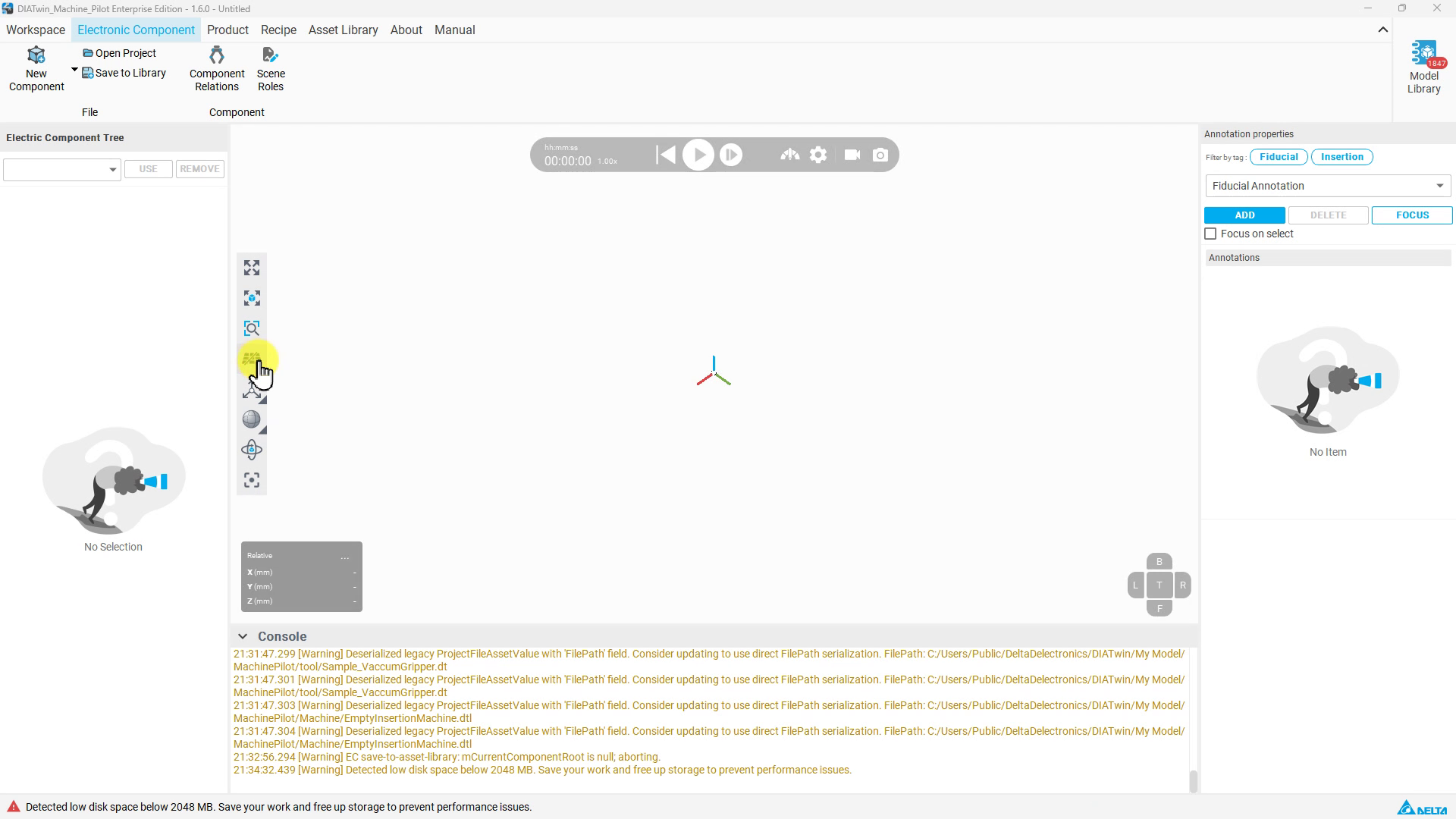The height and width of the screenshot is (819, 1456).
Task: Collapse the Console panel
Action: point(243,636)
